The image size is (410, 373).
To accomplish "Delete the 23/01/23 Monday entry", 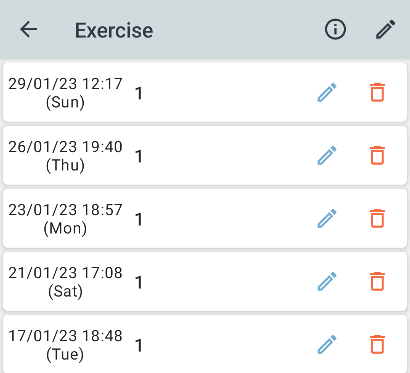I will click(377, 218).
